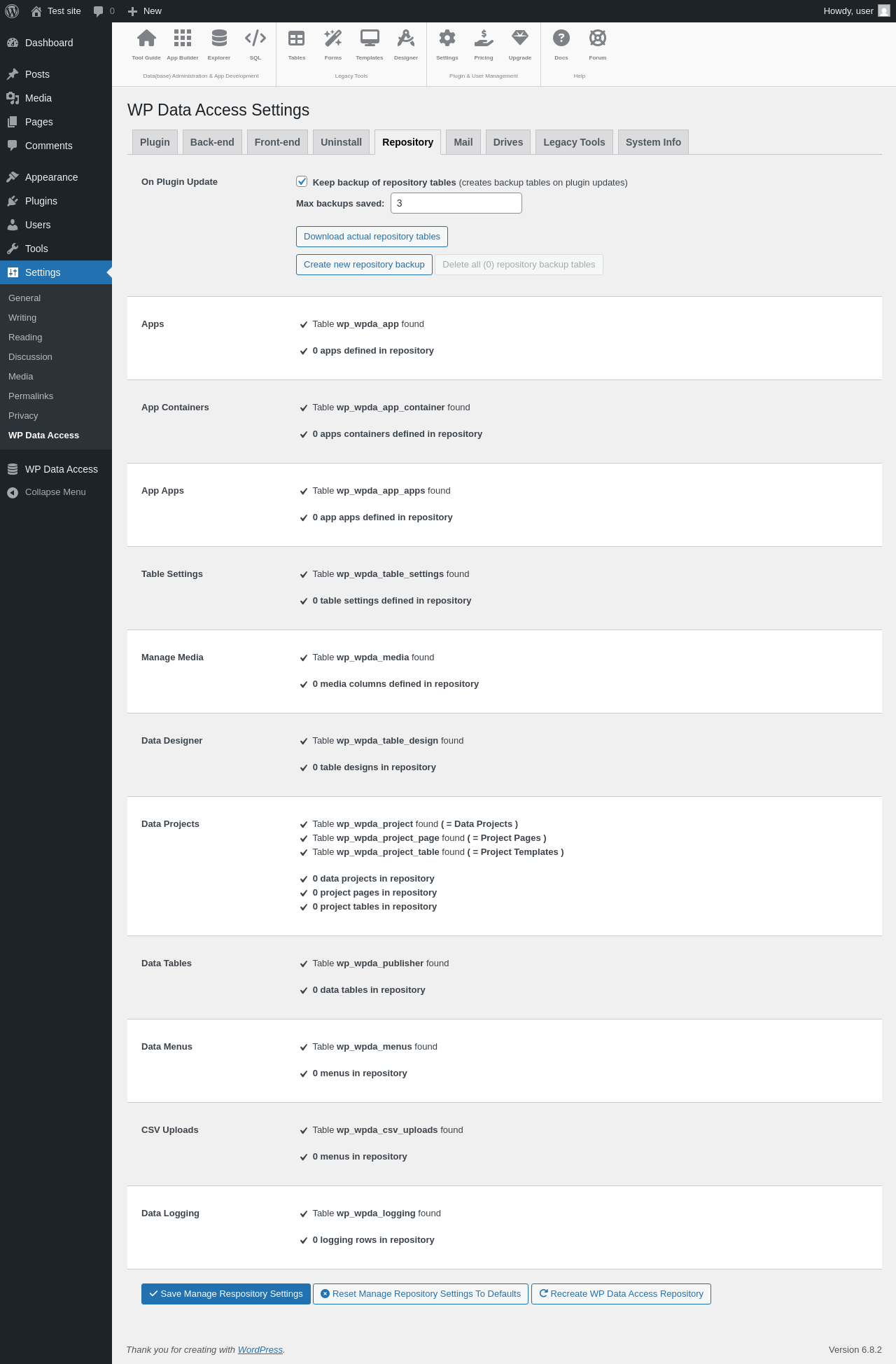Click the WordPress logo in admin bar
896x1364 pixels.
coord(12,11)
